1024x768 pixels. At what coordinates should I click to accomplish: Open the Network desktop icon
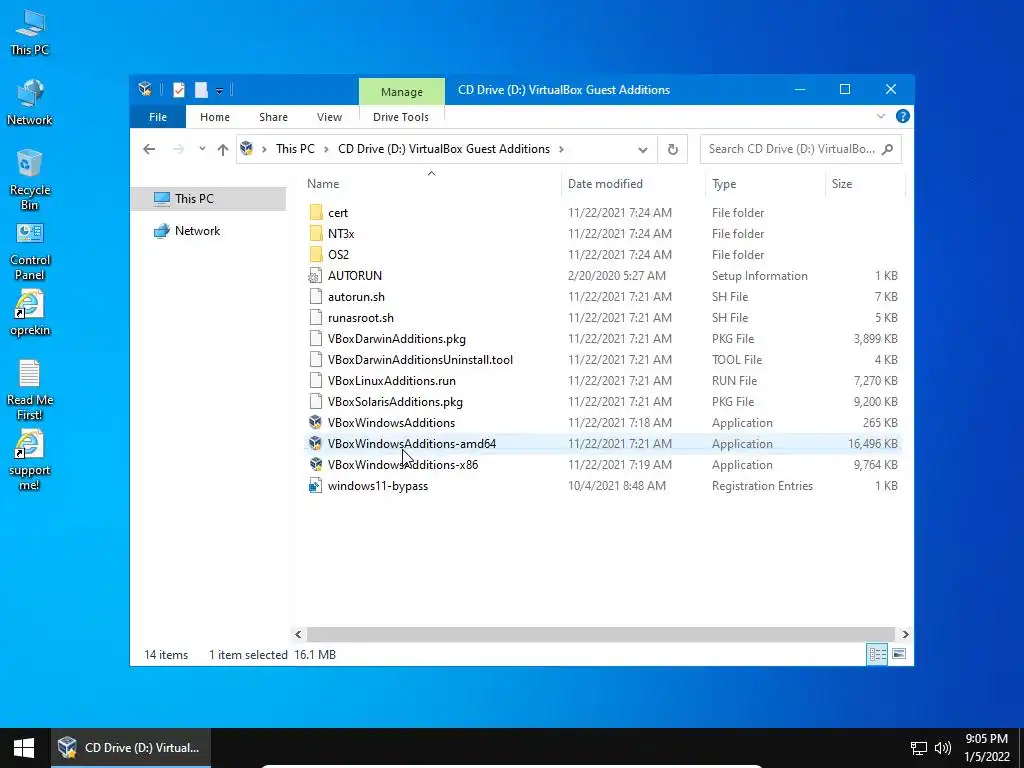coord(29,103)
